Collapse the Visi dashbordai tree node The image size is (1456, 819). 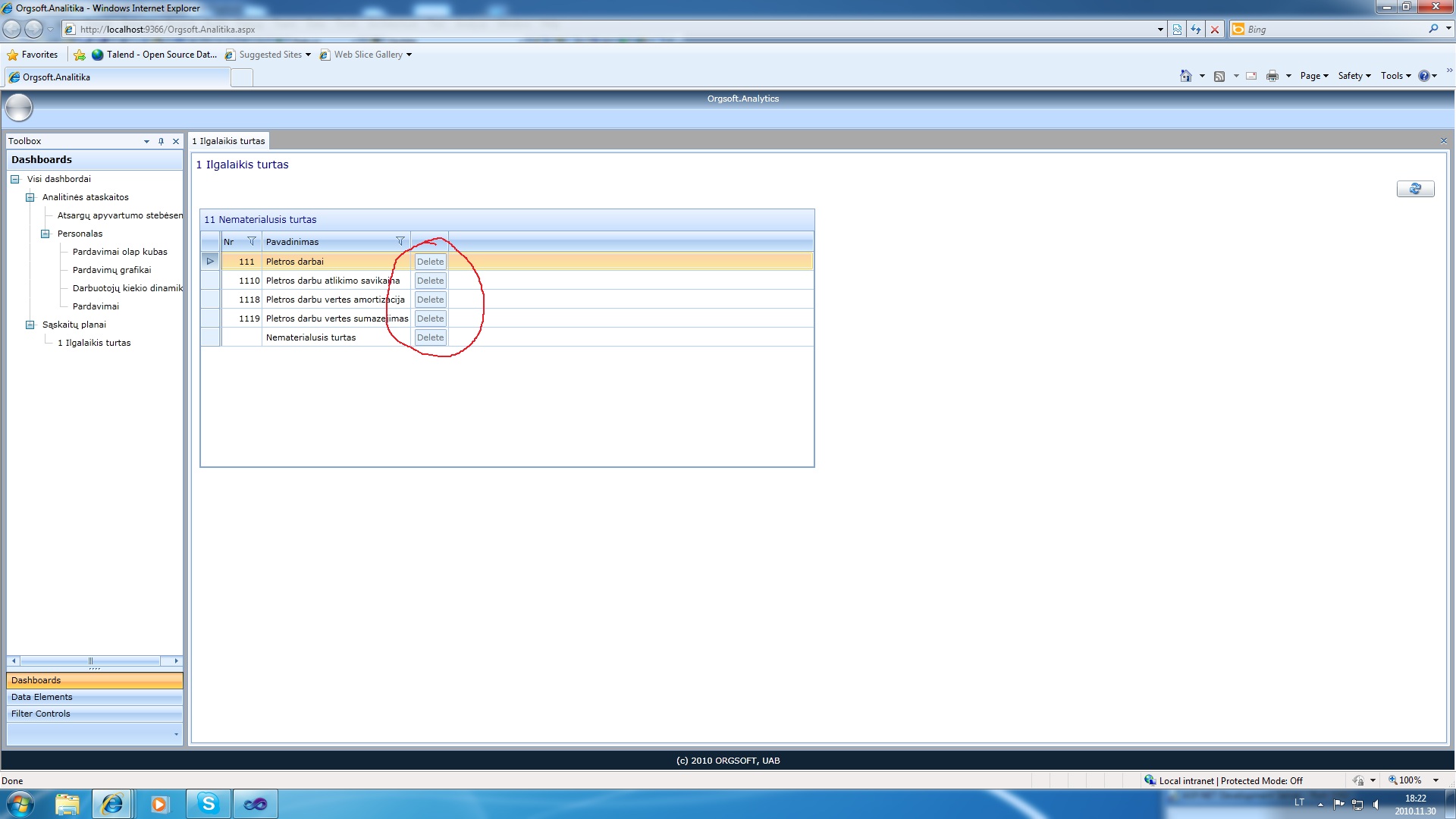(15, 179)
